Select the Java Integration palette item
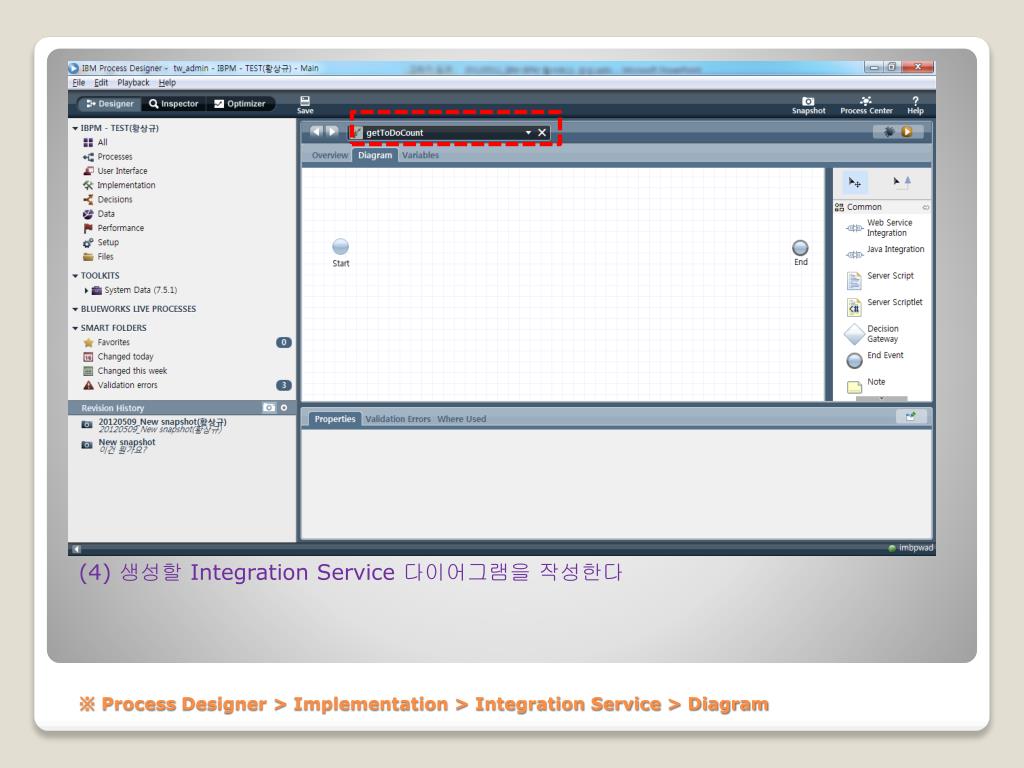The width and height of the screenshot is (1024, 768). point(885,252)
